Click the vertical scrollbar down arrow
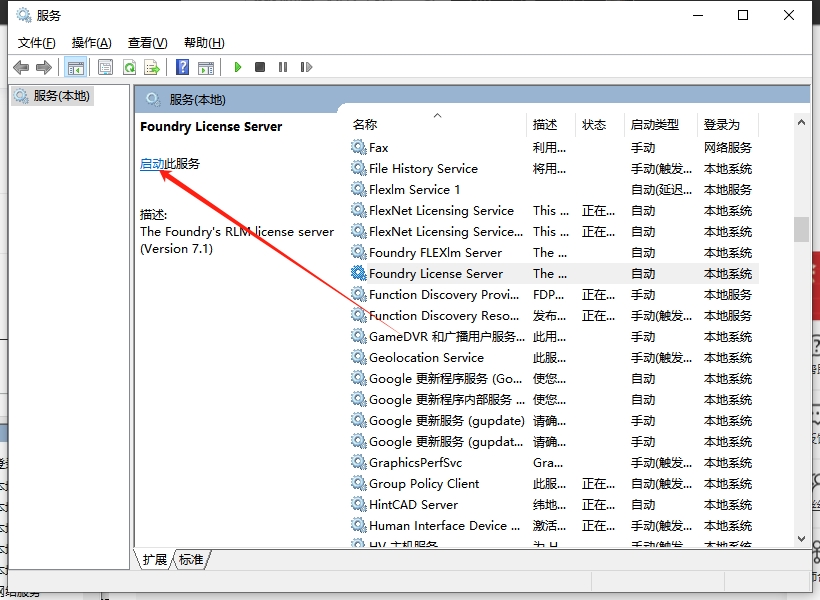This screenshot has height=600, width=820. tap(801, 538)
